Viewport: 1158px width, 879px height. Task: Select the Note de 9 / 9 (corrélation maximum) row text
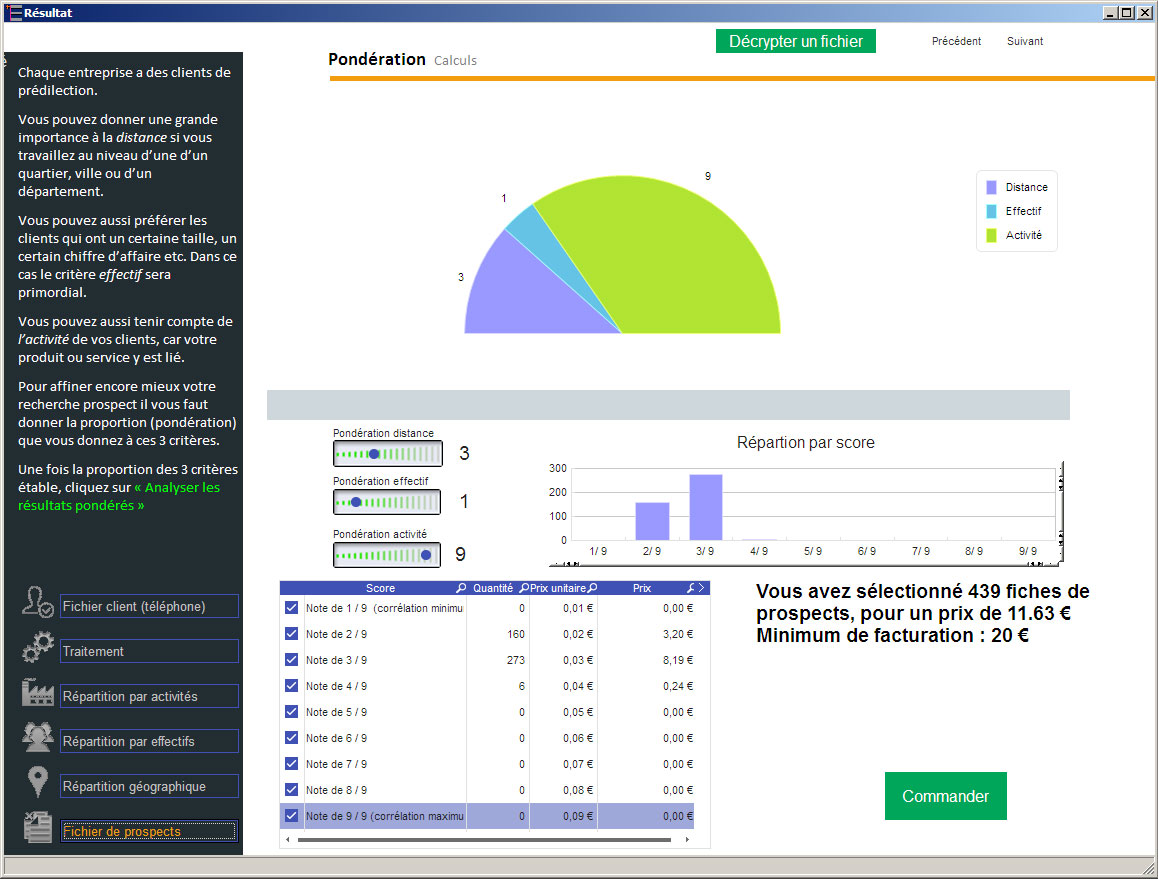point(384,816)
